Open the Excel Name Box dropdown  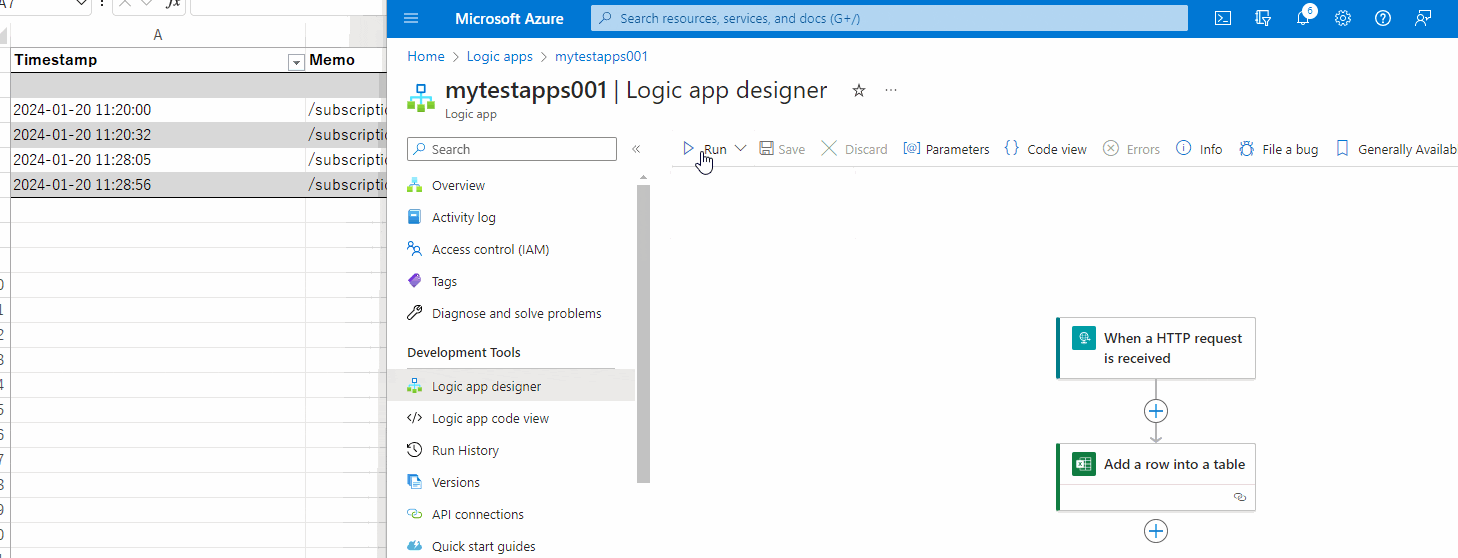(x=83, y=4)
